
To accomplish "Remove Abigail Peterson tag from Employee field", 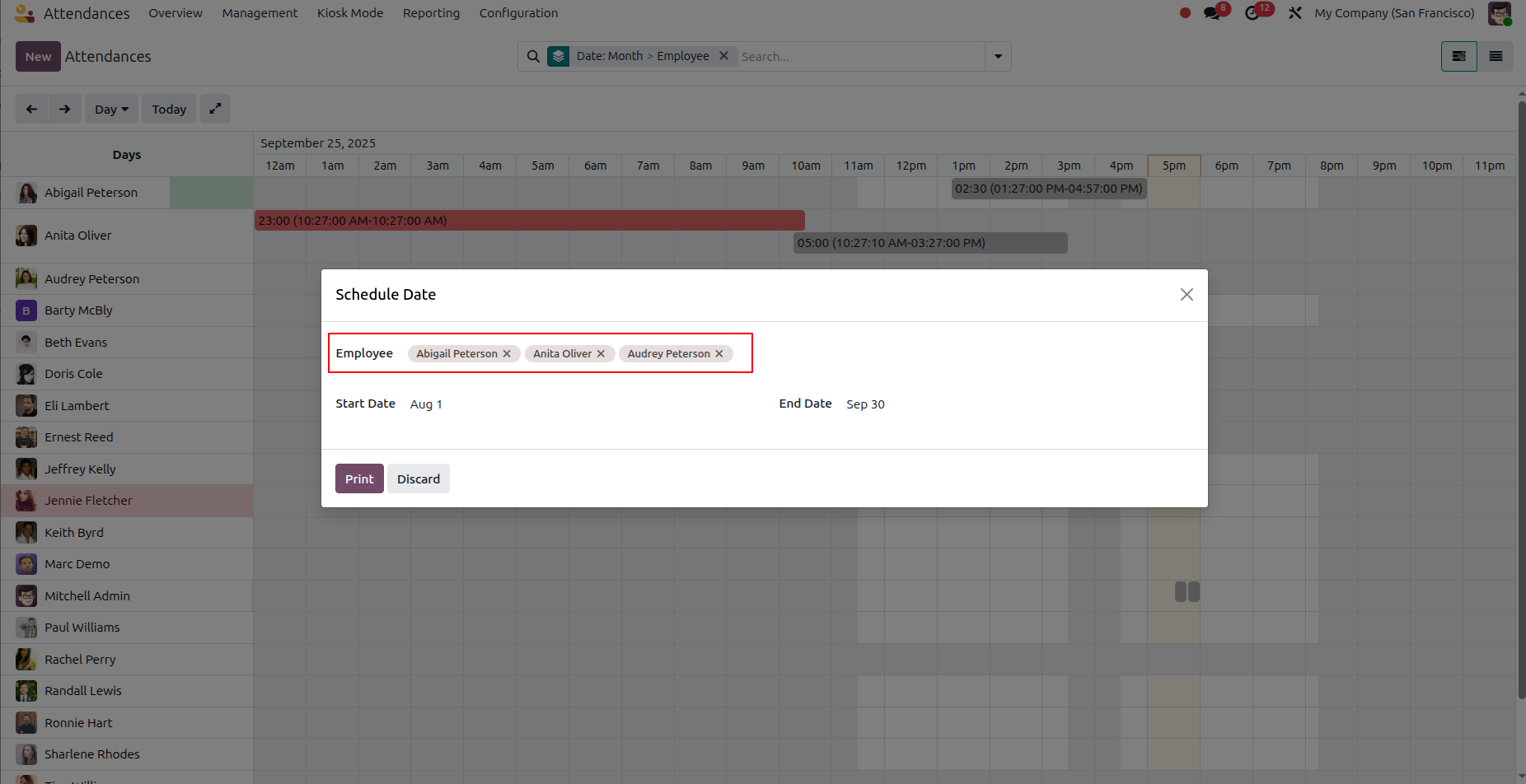I will (507, 353).
